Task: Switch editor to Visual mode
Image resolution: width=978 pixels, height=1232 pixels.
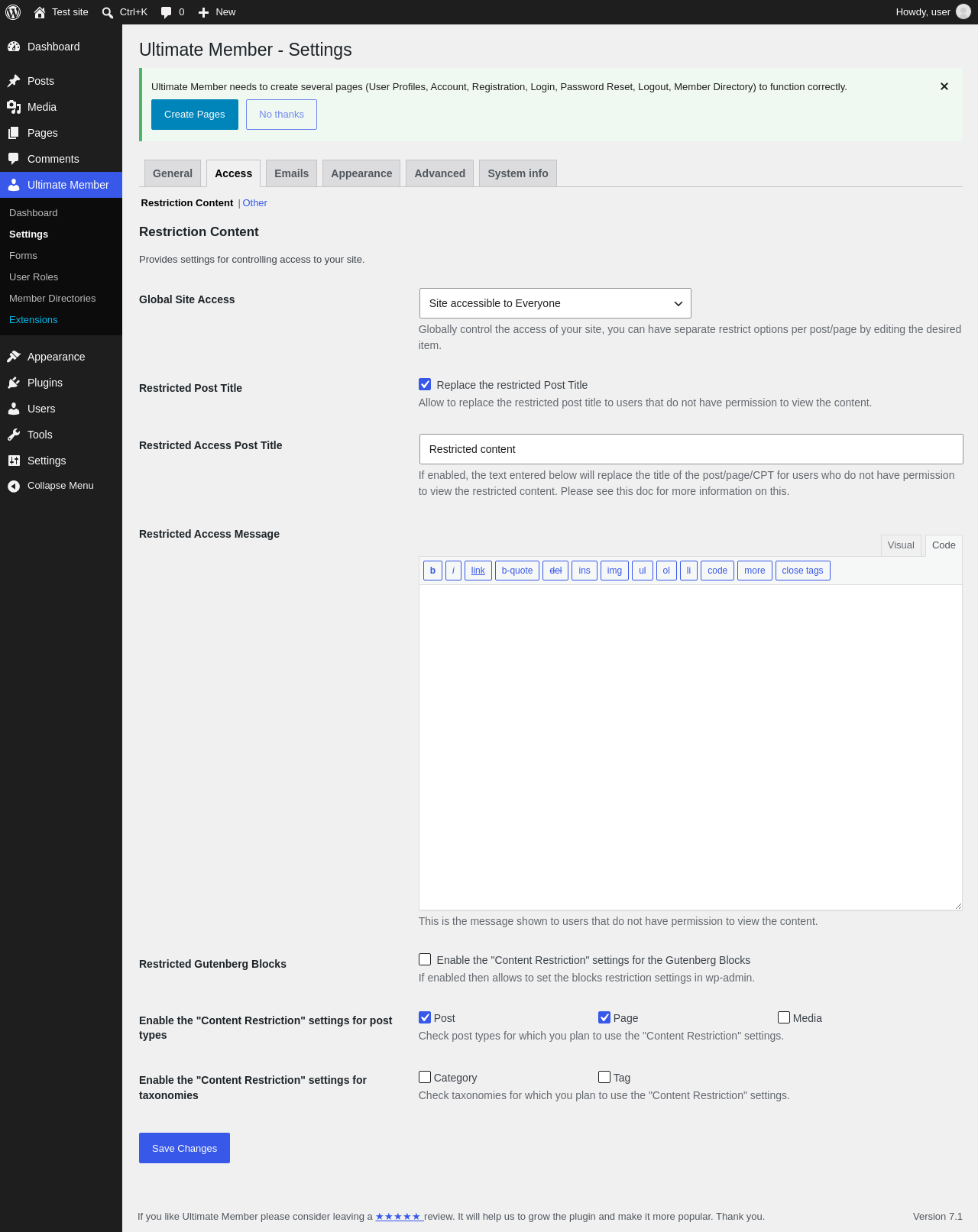Action: coord(901,545)
